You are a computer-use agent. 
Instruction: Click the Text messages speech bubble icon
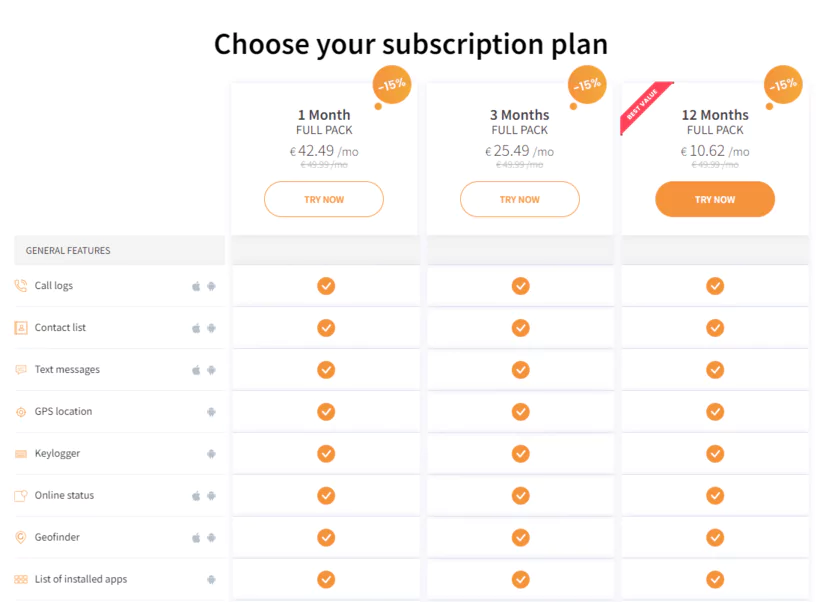(21, 370)
